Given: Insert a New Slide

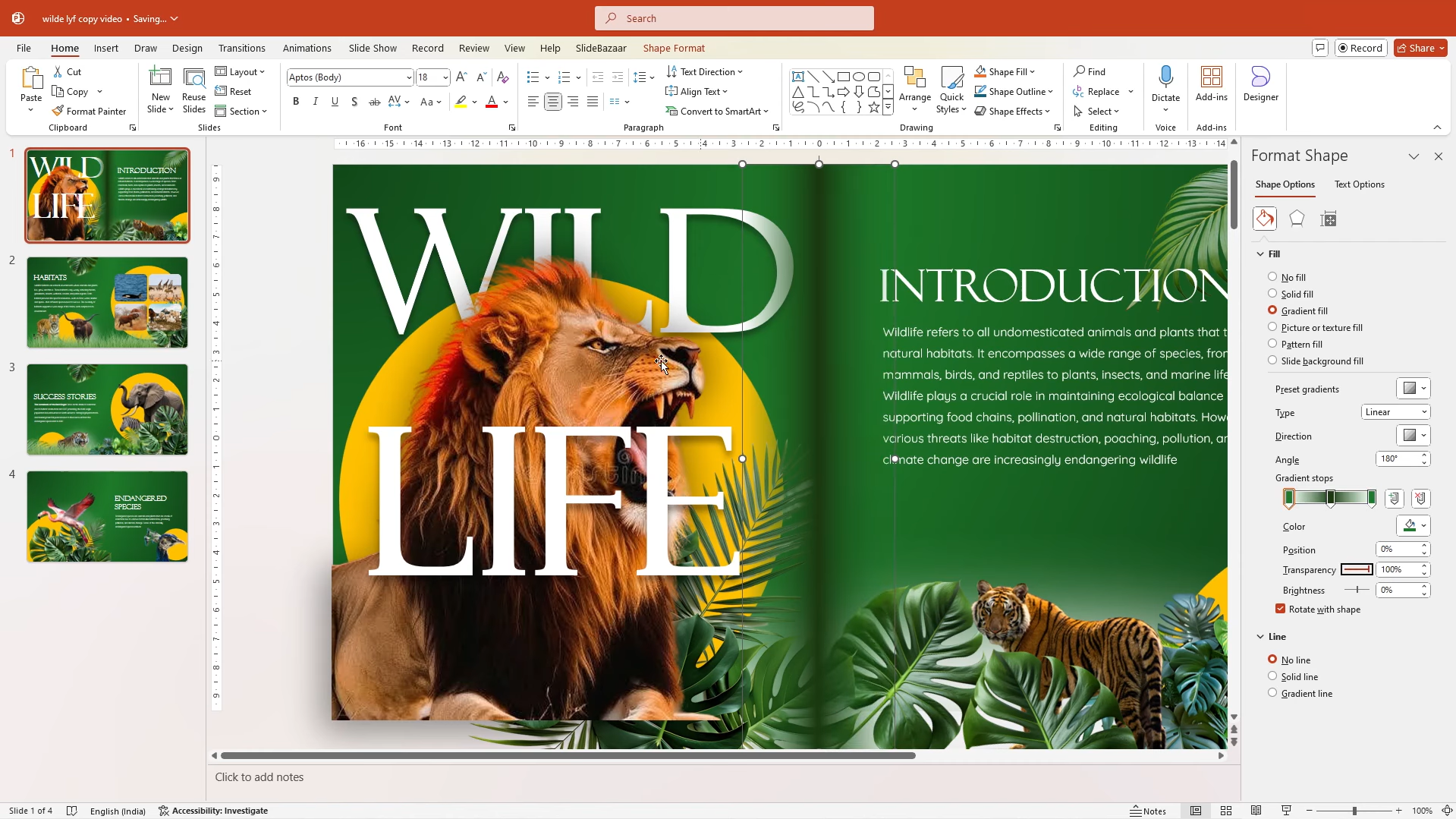Looking at the screenshot, I should coord(159,89).
